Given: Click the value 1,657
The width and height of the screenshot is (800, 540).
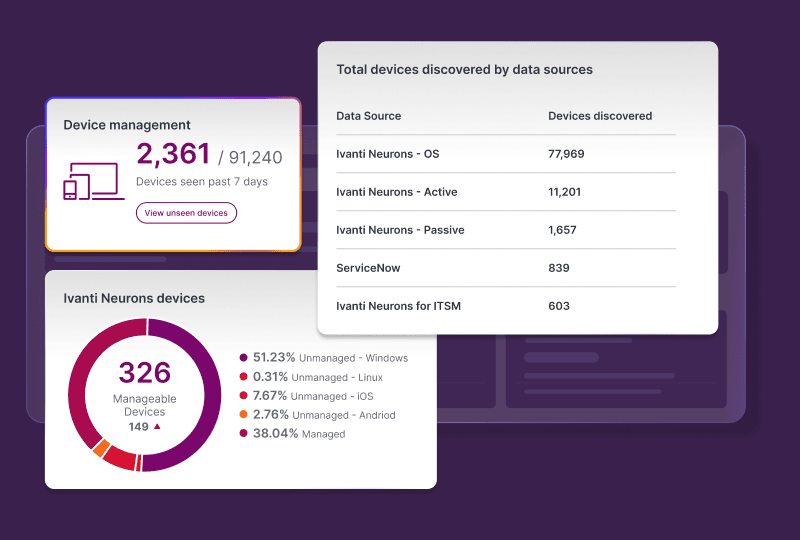Looking at the screenshot, I should (562, 230).
